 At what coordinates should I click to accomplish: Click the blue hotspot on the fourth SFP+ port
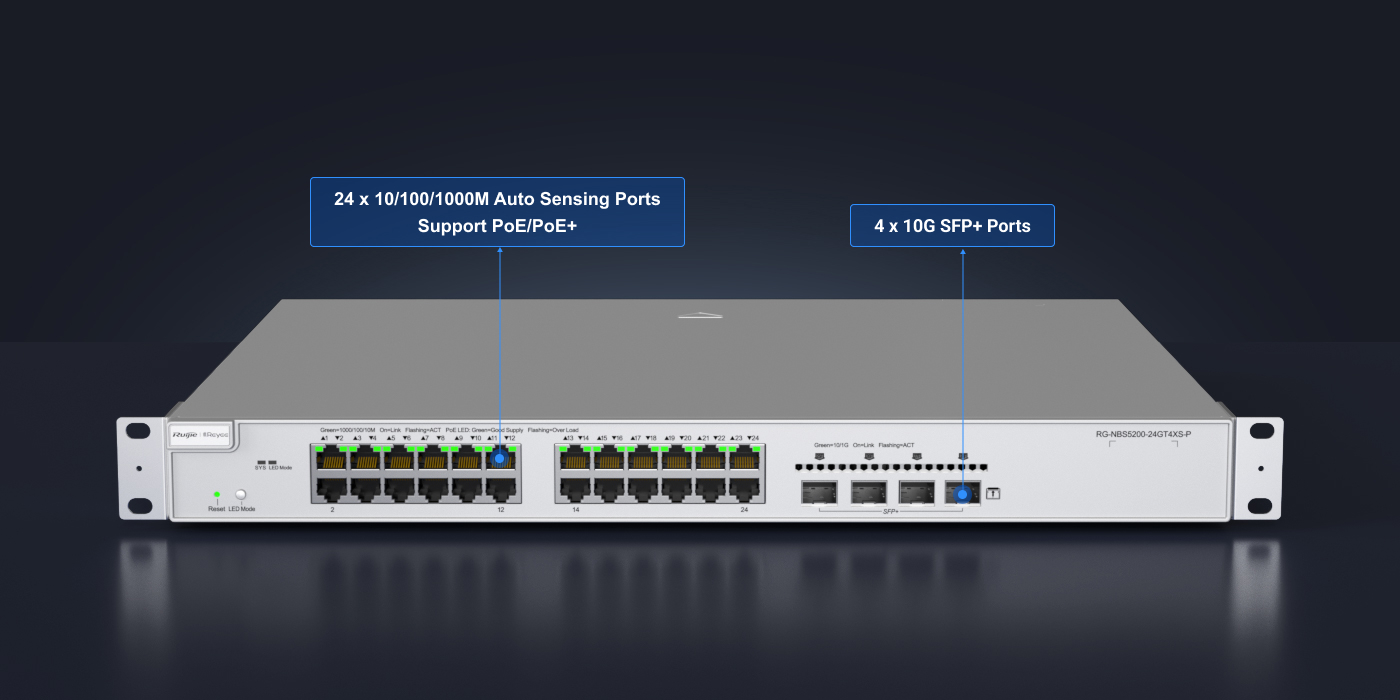pos(962,493)
